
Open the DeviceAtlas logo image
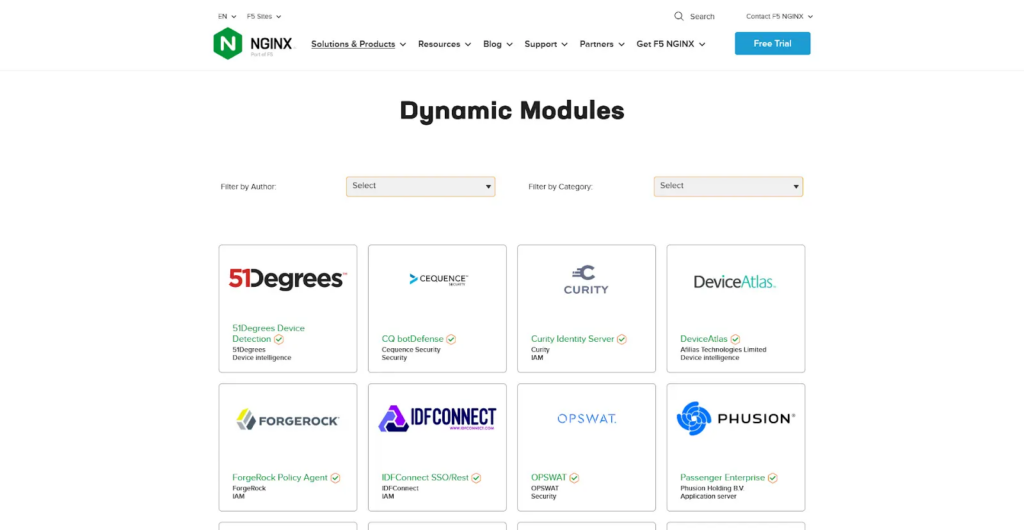point(735,281)
